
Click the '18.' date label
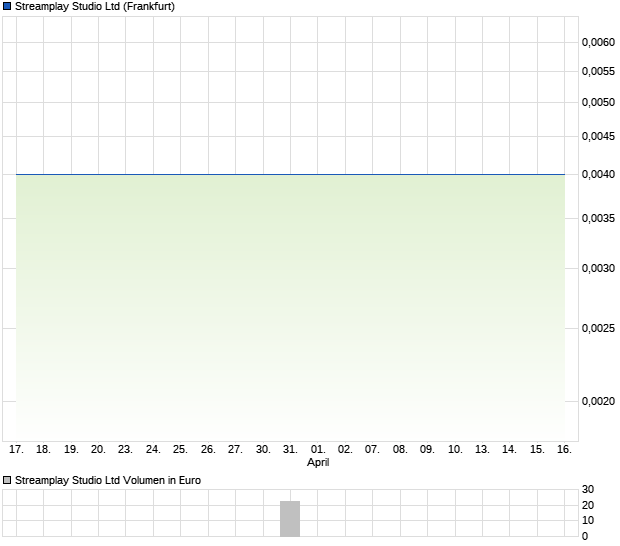(43, 449)
